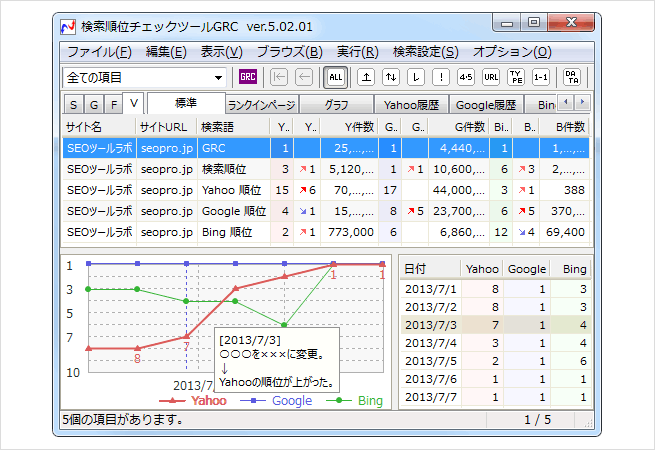The height and width of the screenshot is (450, 655).
Task: Select the row with keyword Bing 順位
Action: (x=326, y=232)
